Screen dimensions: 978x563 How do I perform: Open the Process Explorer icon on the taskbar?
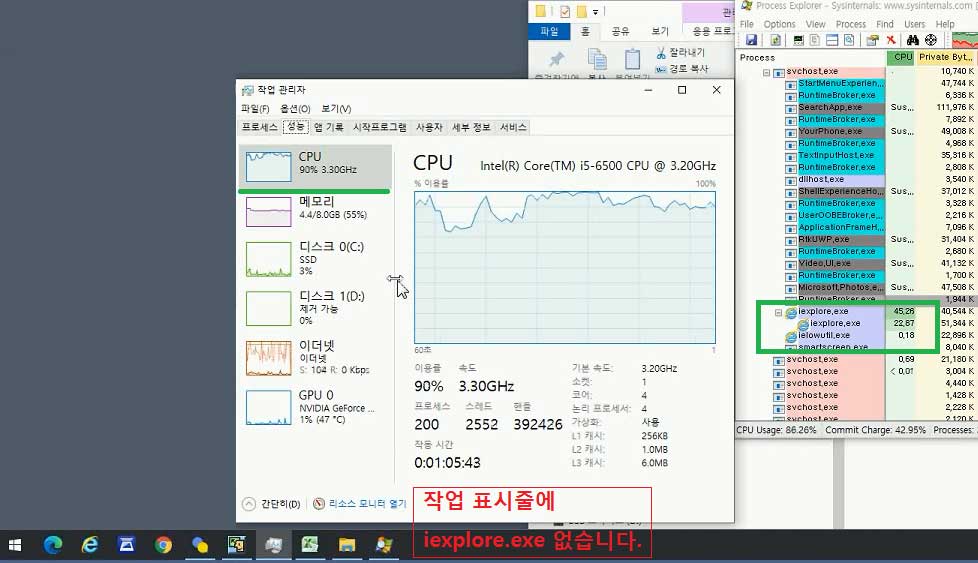pyautogui.click(x=384, y=546)
